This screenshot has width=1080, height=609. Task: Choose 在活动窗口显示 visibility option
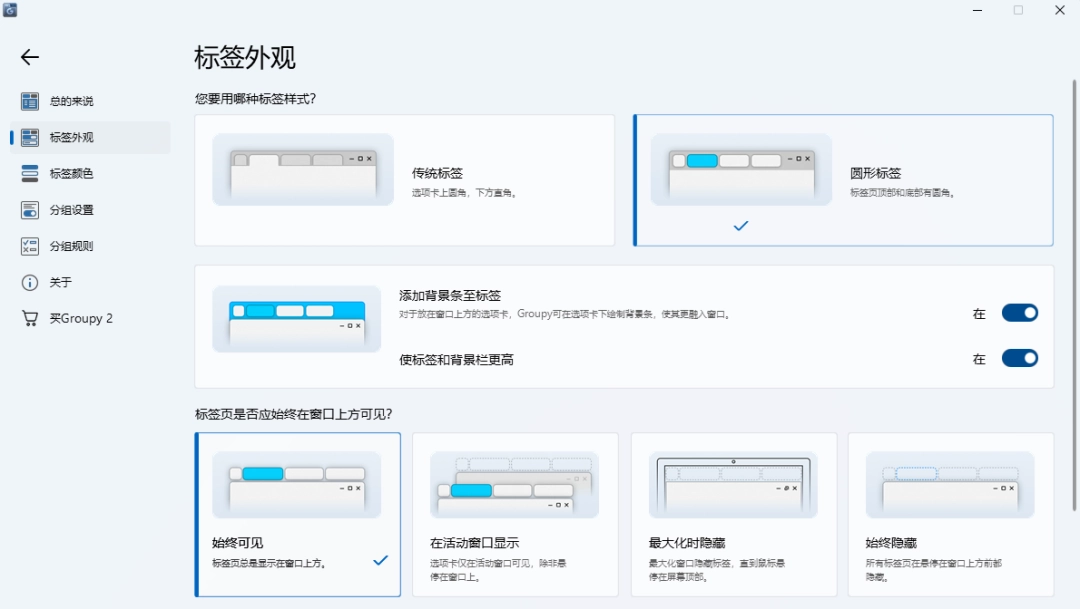(x=515, y=514)
